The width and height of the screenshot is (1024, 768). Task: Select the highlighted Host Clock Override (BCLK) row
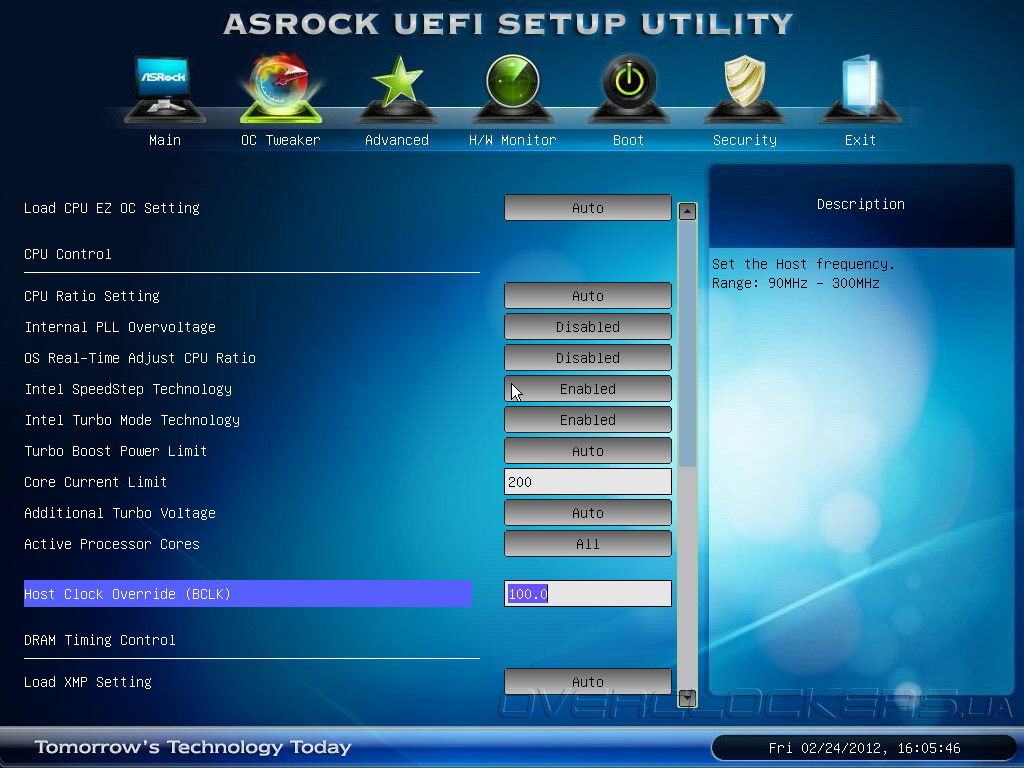[x=248, y=594]
